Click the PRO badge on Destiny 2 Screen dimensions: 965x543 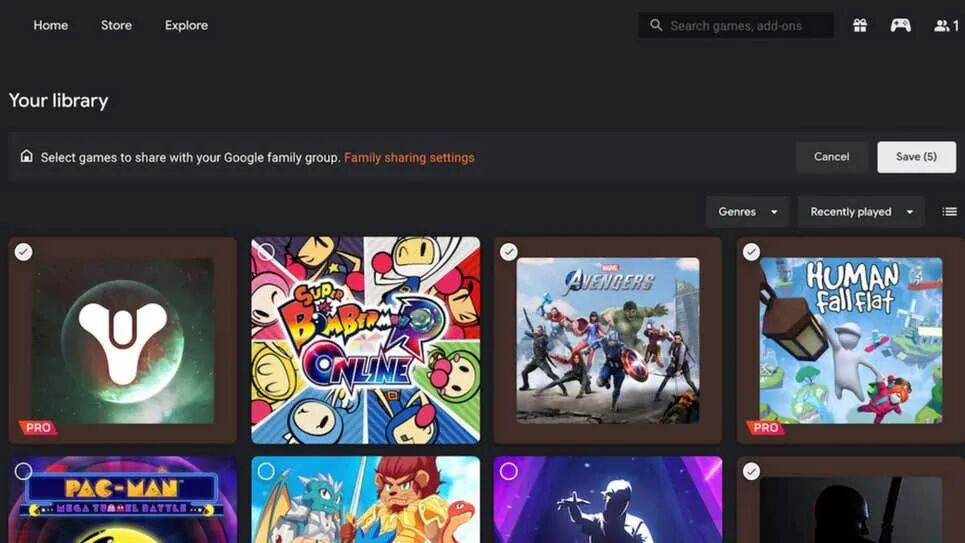(38, 427)
